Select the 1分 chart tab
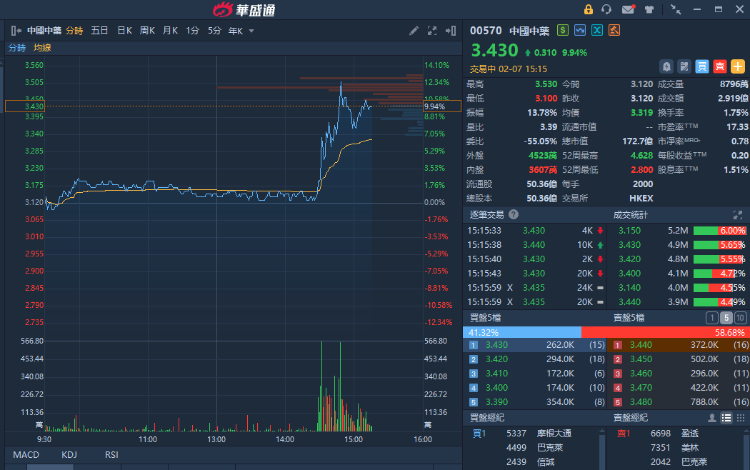The height and width of the screenshot is (470, 750). tap(192, 31)
